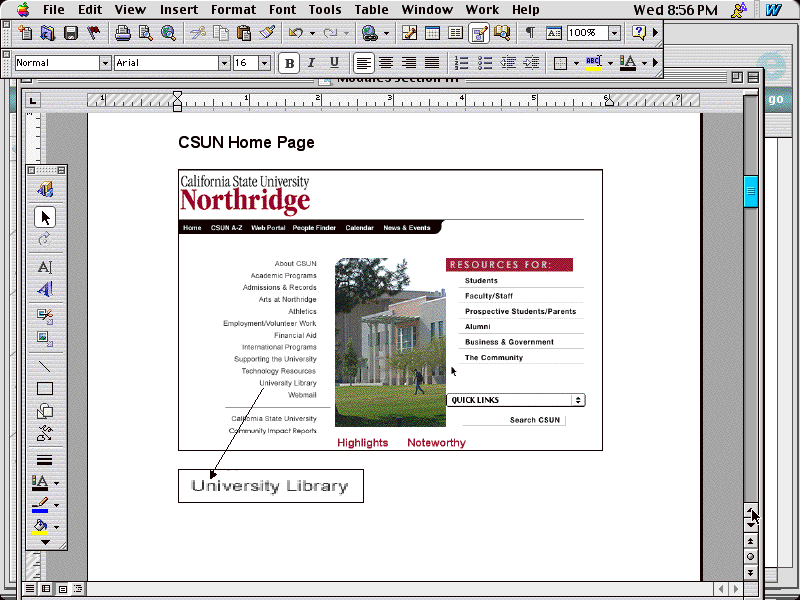Click the Open document toolbar icon
Viewport: 800px width, 600px height.
pos(47,33)
